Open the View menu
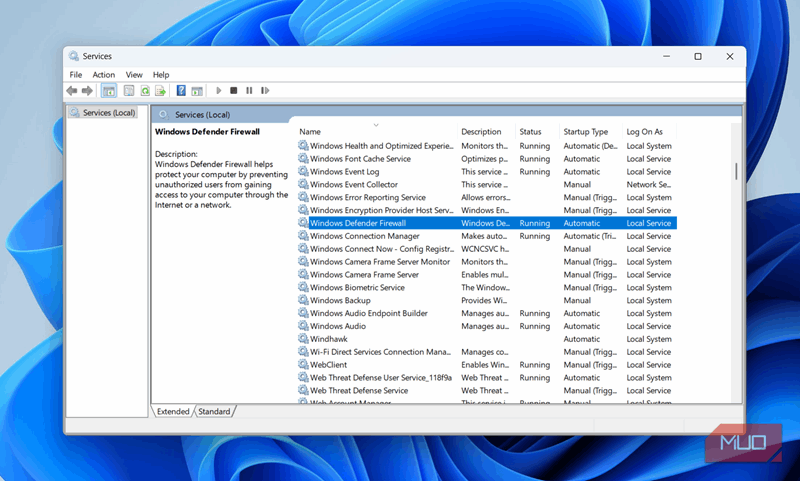Screen dimensions: 800x481 tap(134, 75)
